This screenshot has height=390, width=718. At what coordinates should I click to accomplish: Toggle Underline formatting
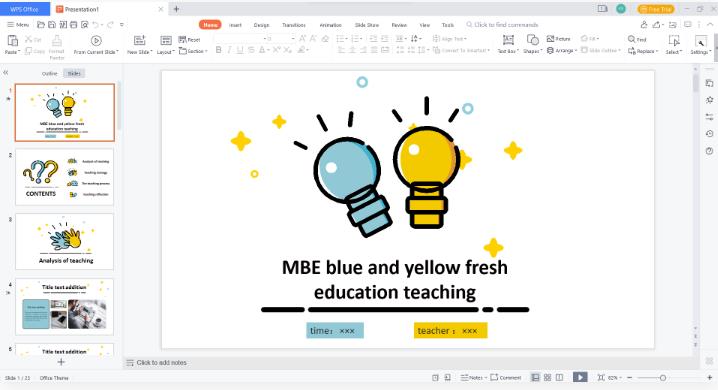point(240,50)
